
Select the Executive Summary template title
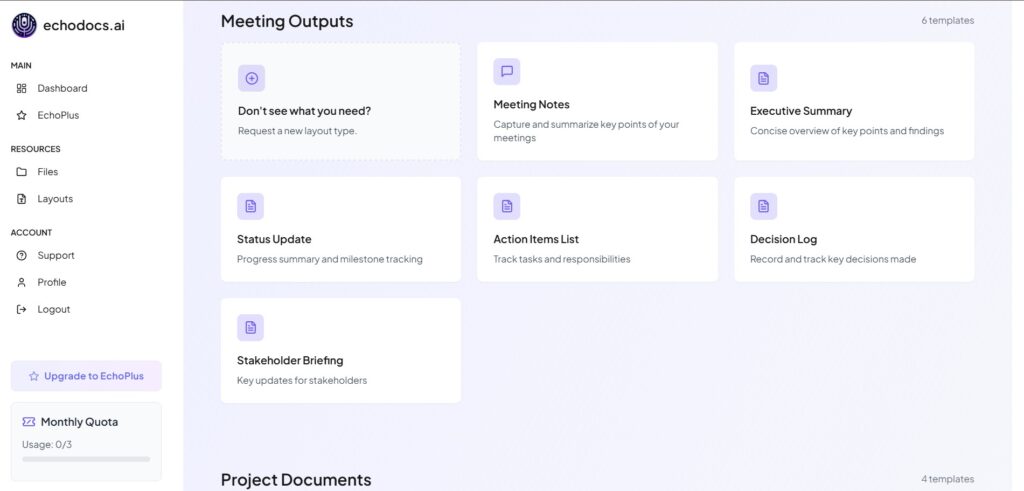coord(801,111)
